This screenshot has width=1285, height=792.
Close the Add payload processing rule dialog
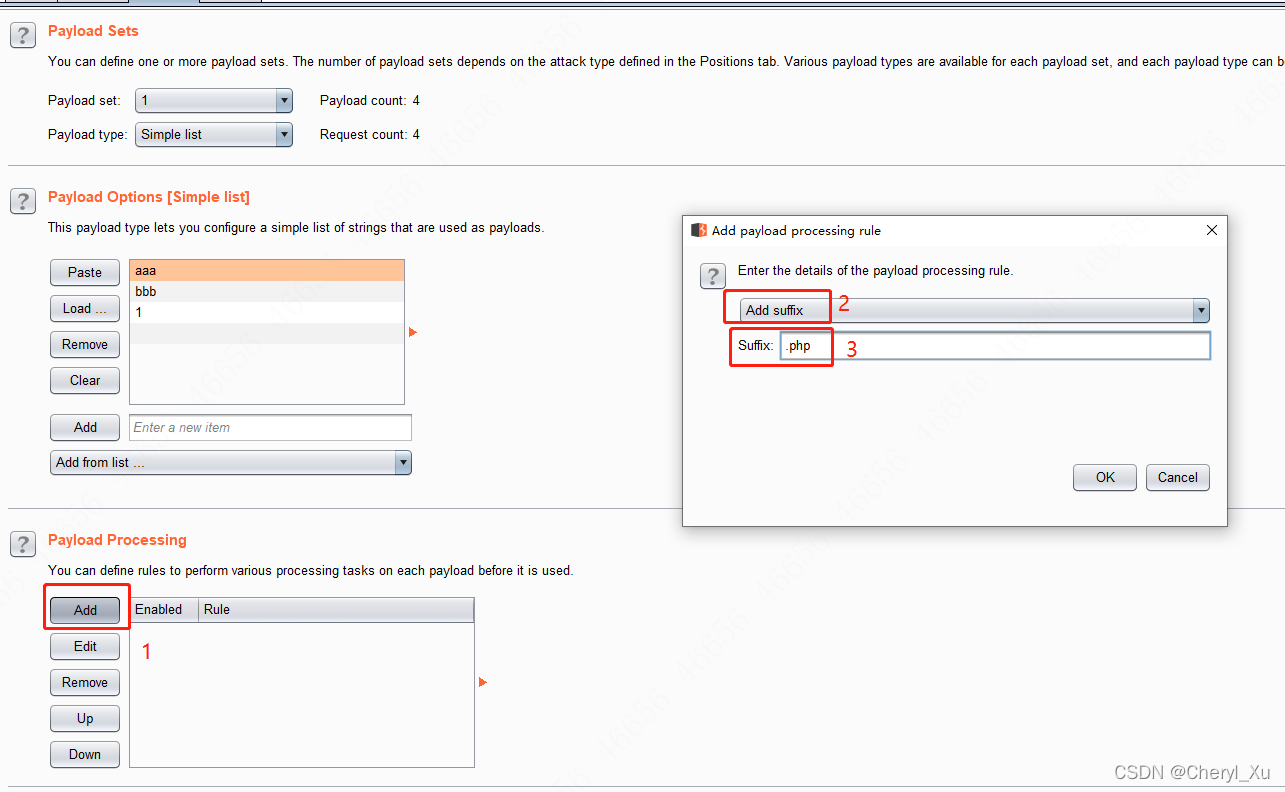[x=1212, y=230]
